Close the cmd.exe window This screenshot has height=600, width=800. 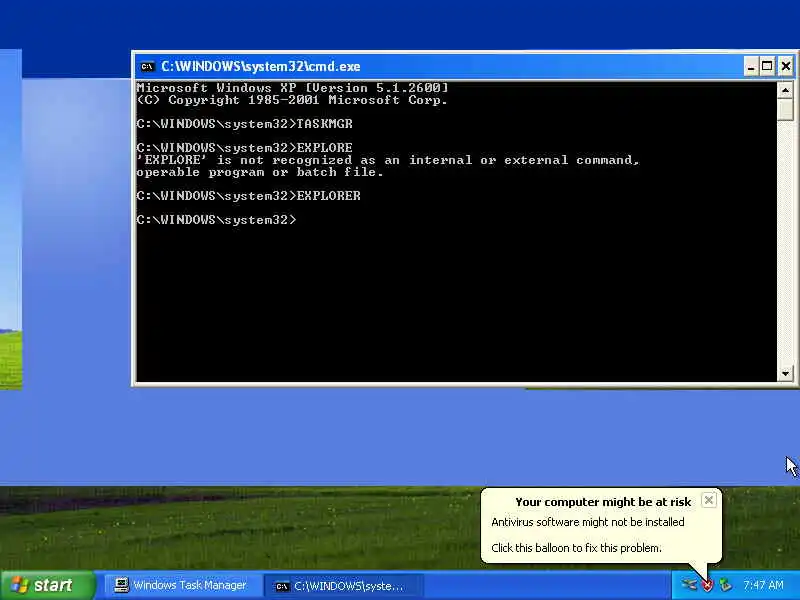pos(786,66)
